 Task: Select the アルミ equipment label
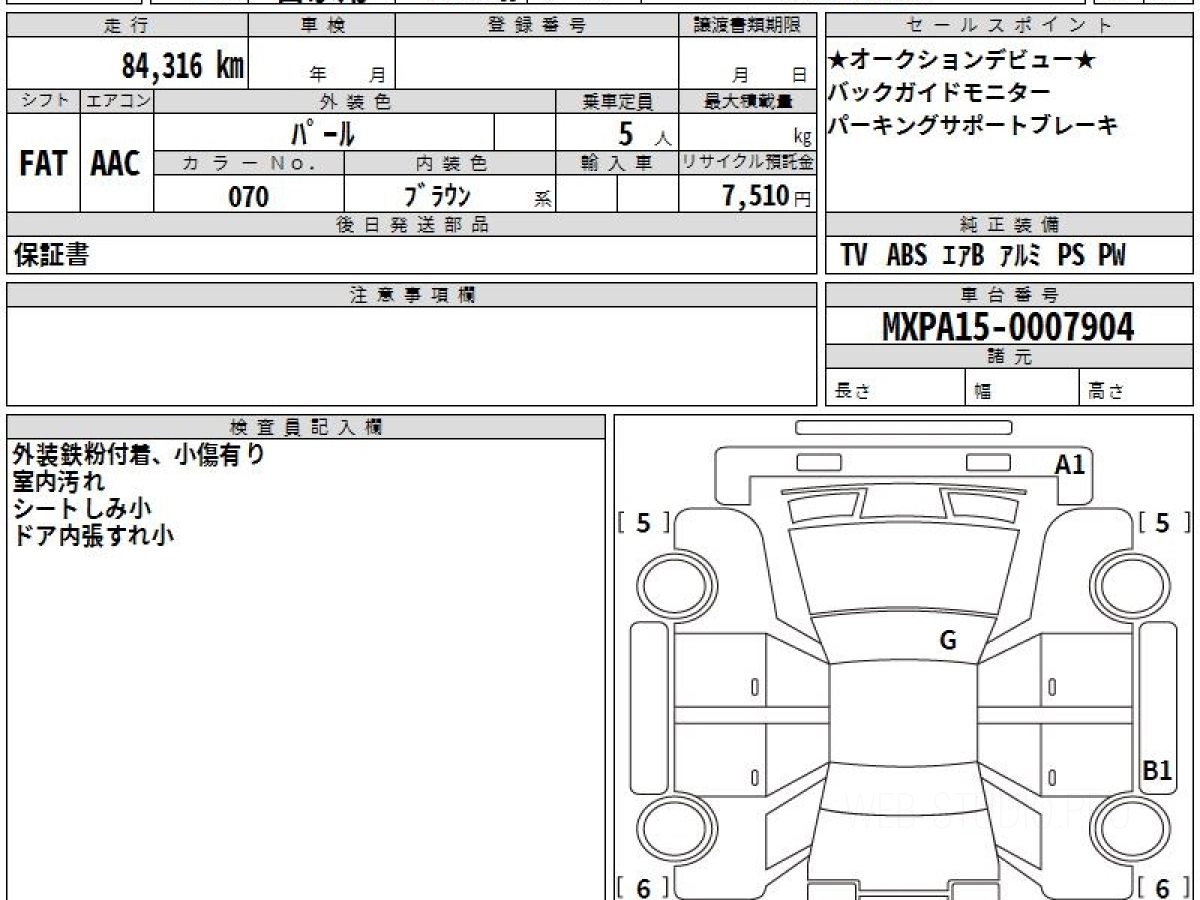pyautogui.click(x=1022, y=256)
